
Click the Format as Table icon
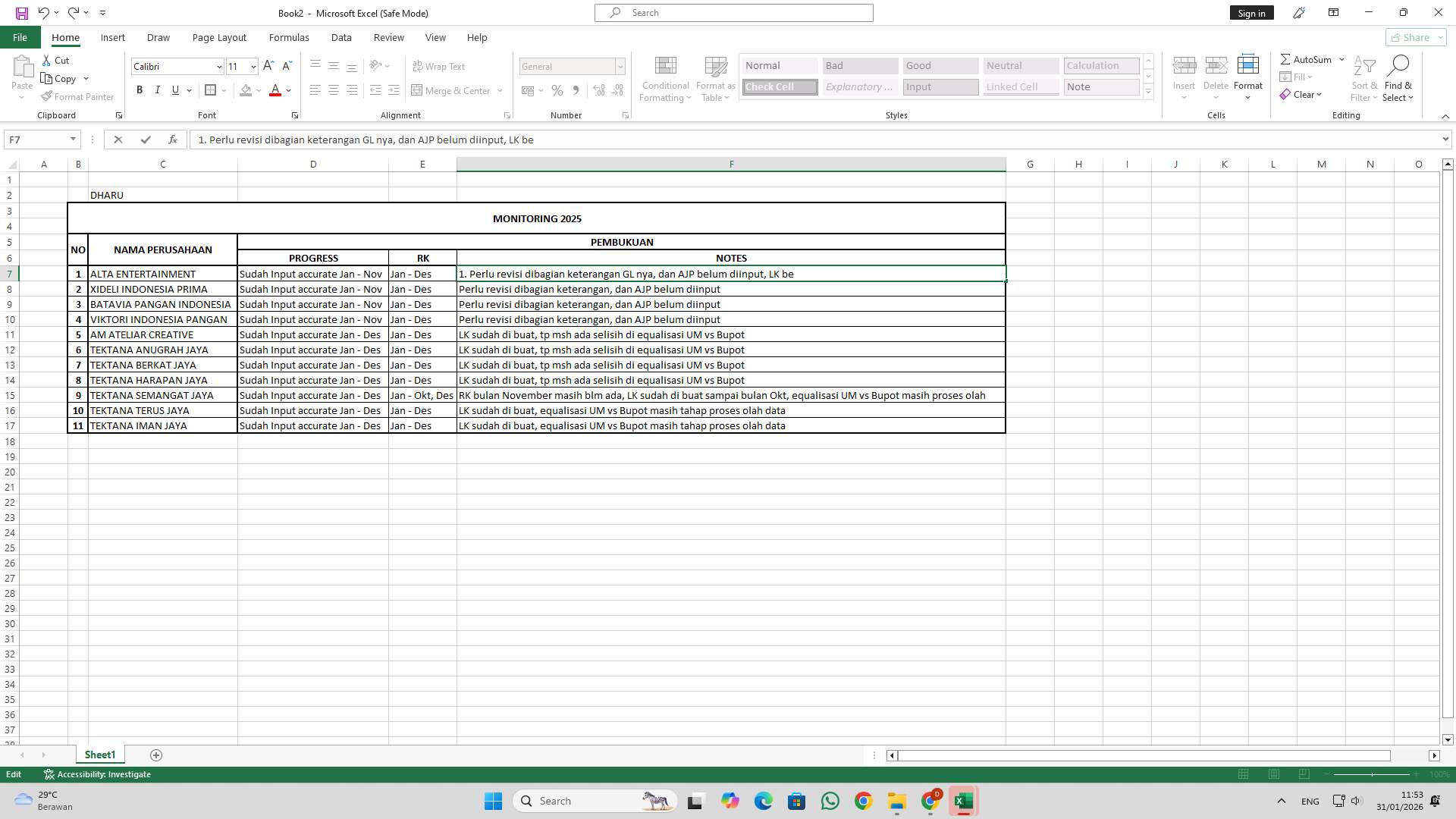[x=714, y=78]
